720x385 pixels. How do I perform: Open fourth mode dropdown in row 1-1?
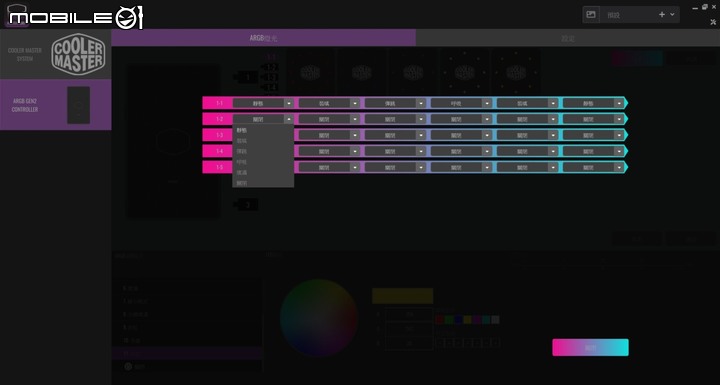(x=461, y=103)
